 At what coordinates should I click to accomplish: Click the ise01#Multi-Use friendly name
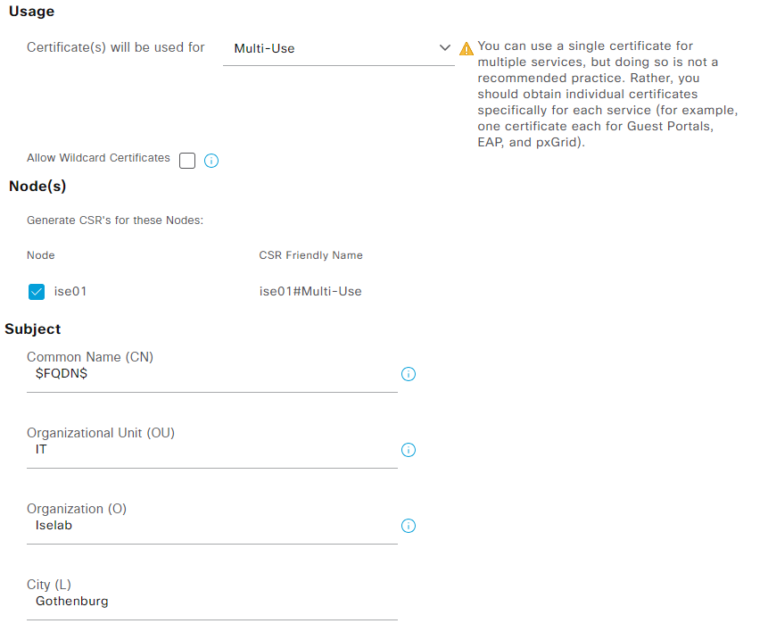pyautogui.click(x=310, y=291)
